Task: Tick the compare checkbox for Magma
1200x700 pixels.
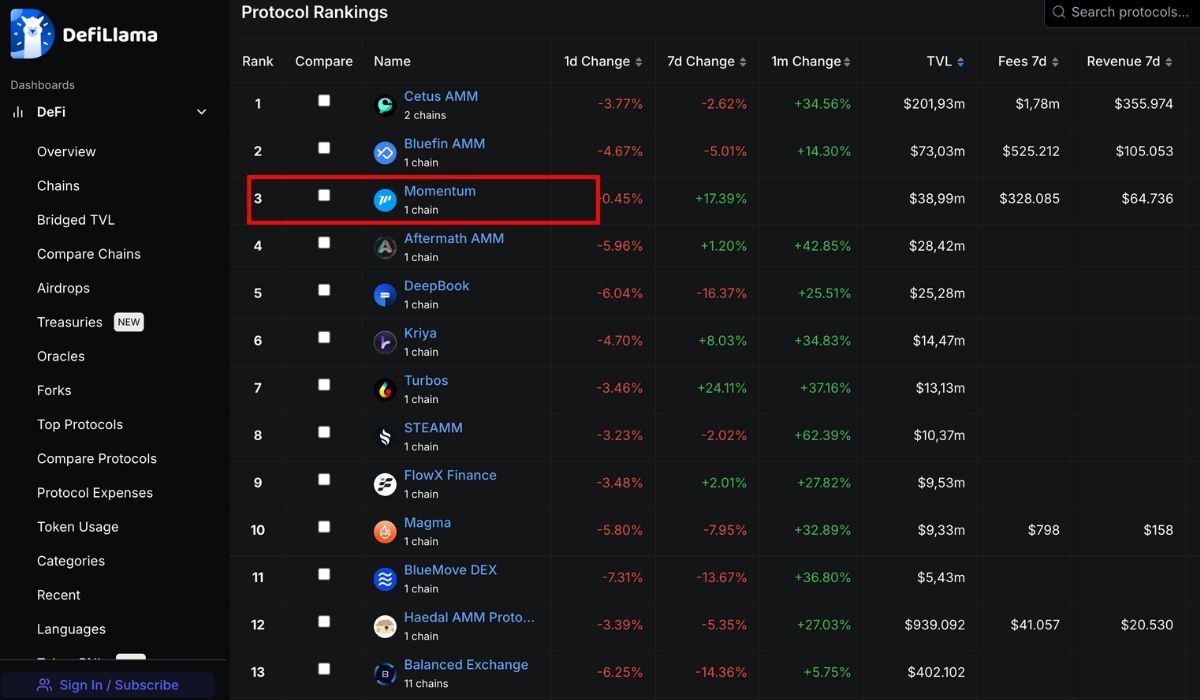Action: [x=324, y=527]
